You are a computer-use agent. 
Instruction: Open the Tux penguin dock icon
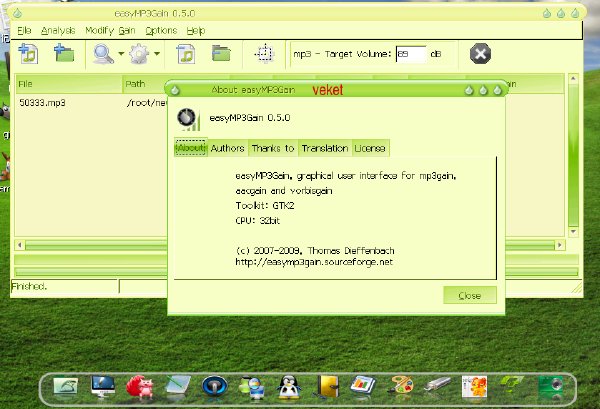(x=289, y=387)
